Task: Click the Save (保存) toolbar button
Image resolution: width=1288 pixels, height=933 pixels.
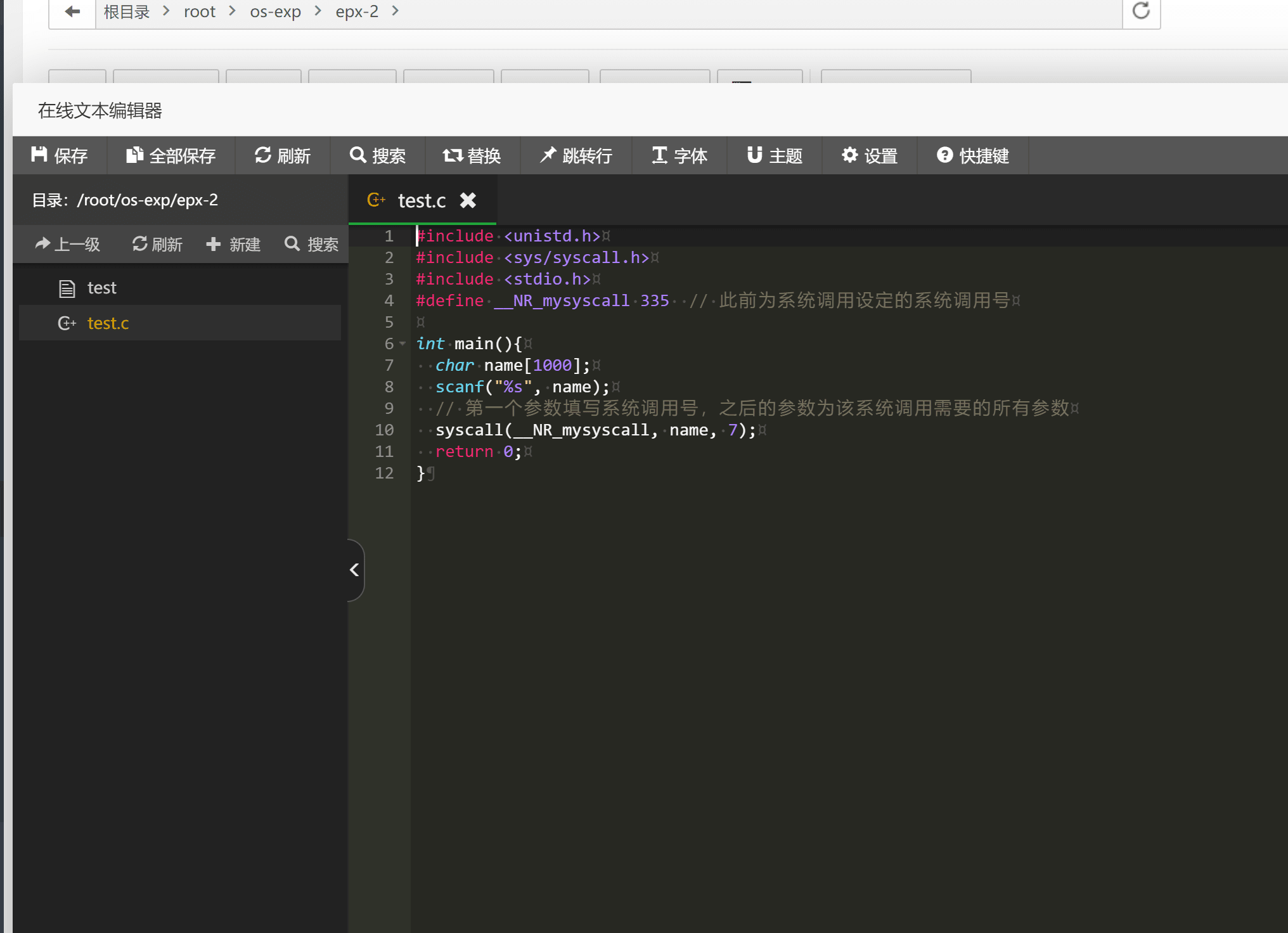Action: tap(60, 155)
